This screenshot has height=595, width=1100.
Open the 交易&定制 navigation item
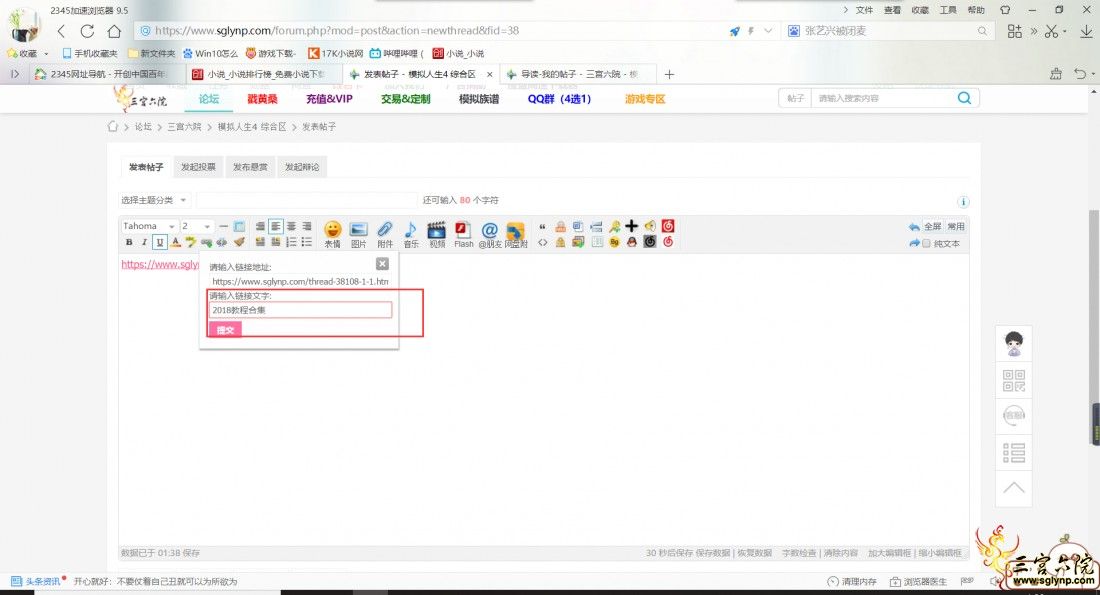click(x=405, y=99)
